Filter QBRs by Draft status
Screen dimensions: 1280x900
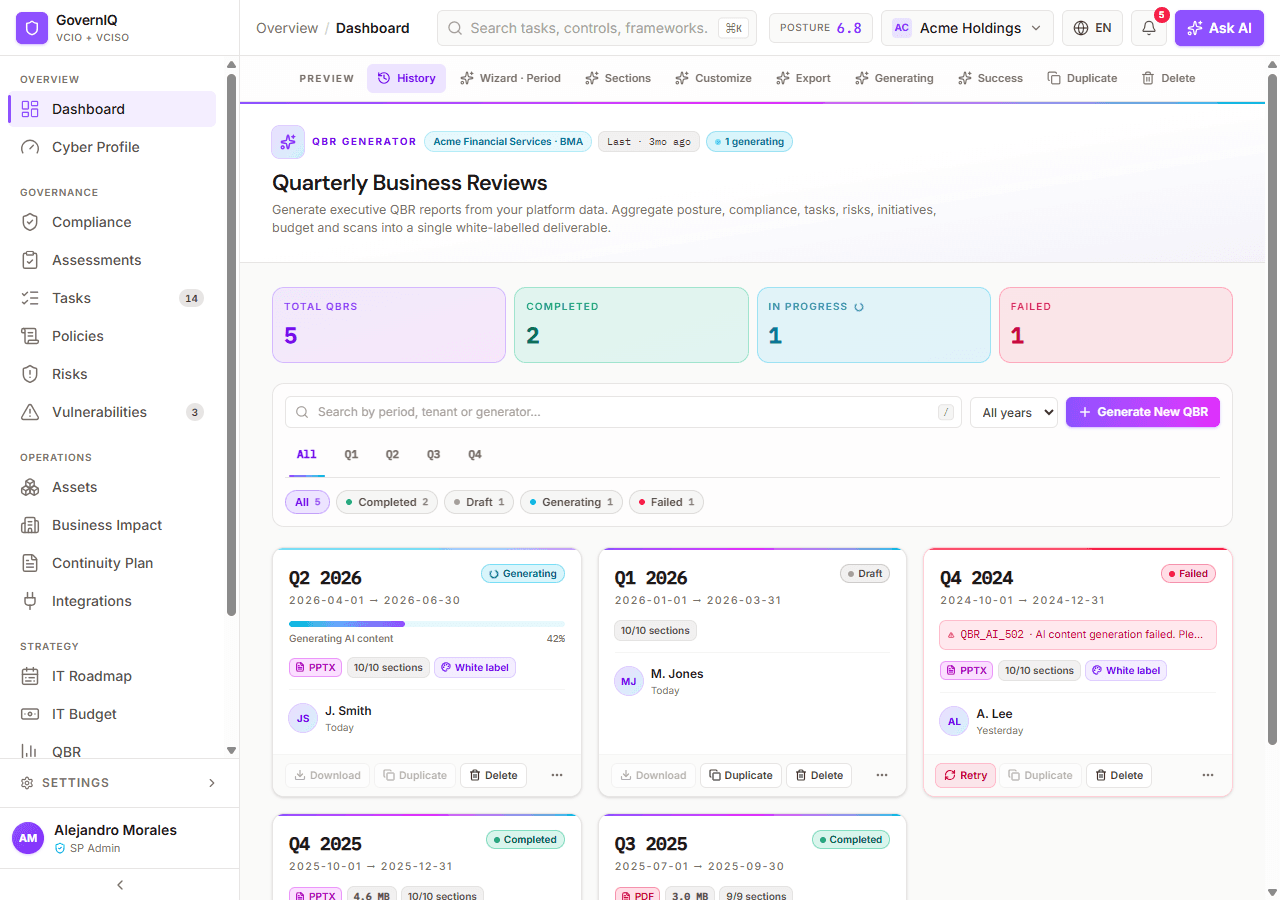(x=479, y=502)
